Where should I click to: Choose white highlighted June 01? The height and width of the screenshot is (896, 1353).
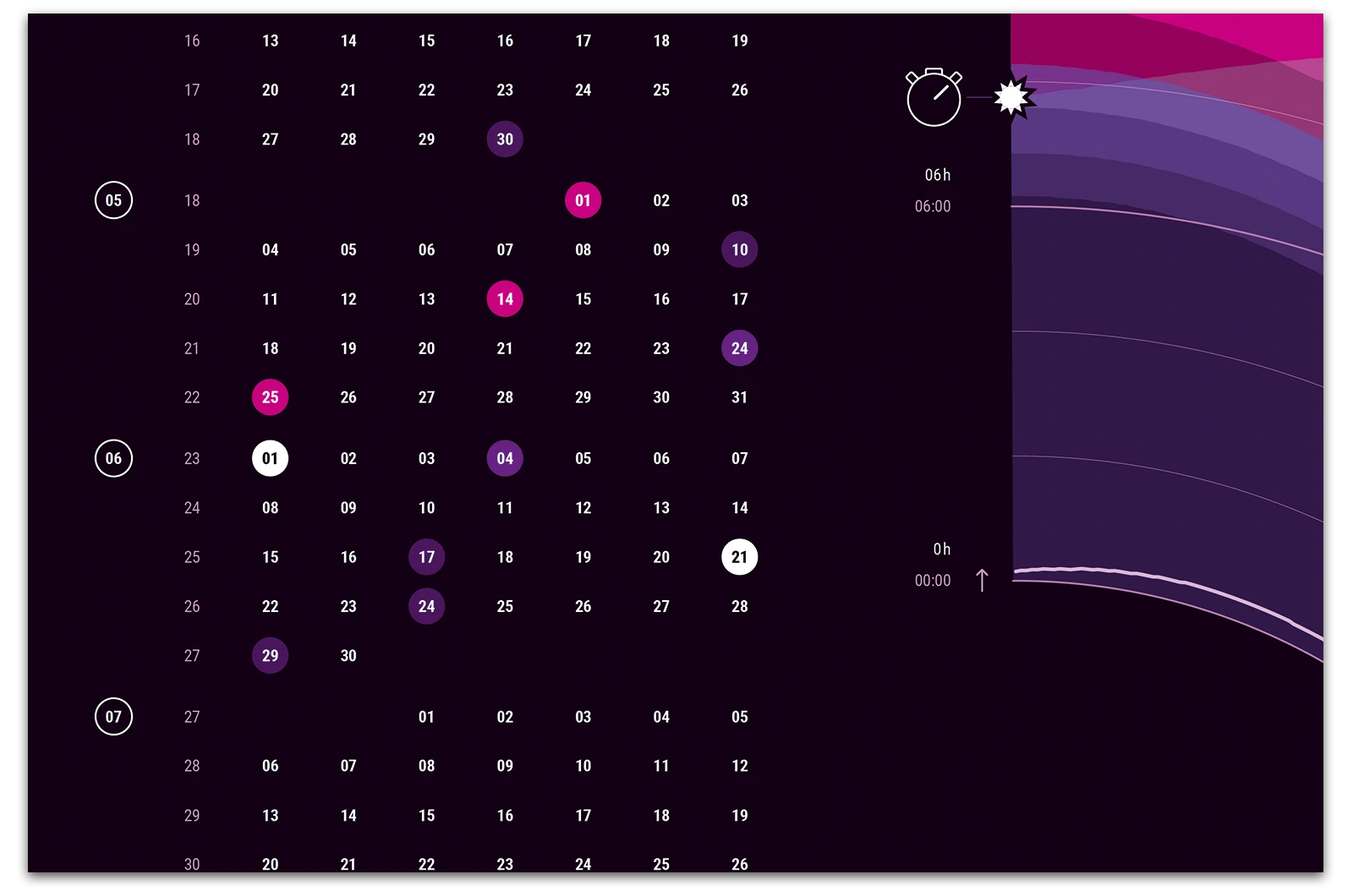270,459
